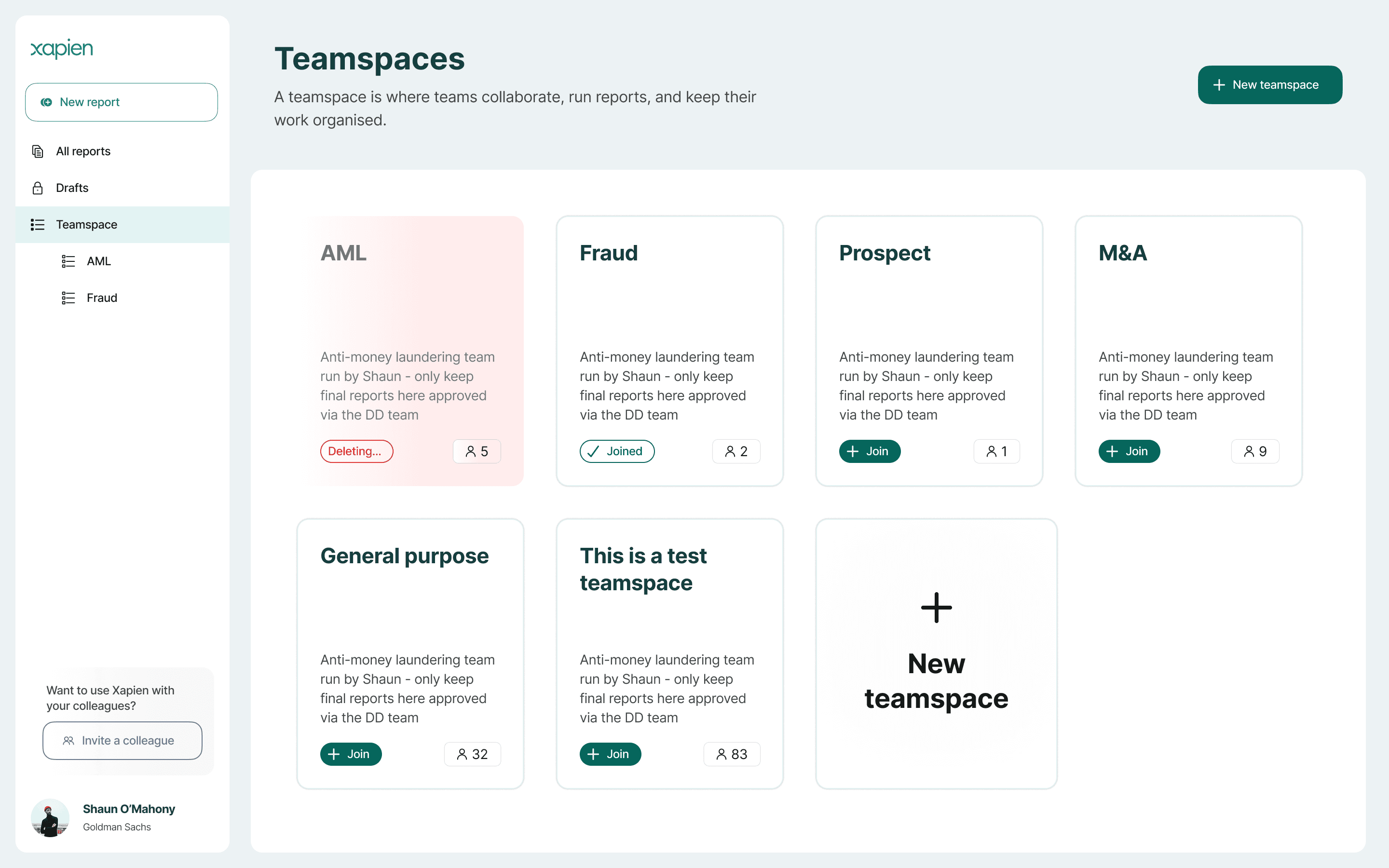
Task: Click Shaun O'Mahony's profile avatar
Action: coord(50,817)
